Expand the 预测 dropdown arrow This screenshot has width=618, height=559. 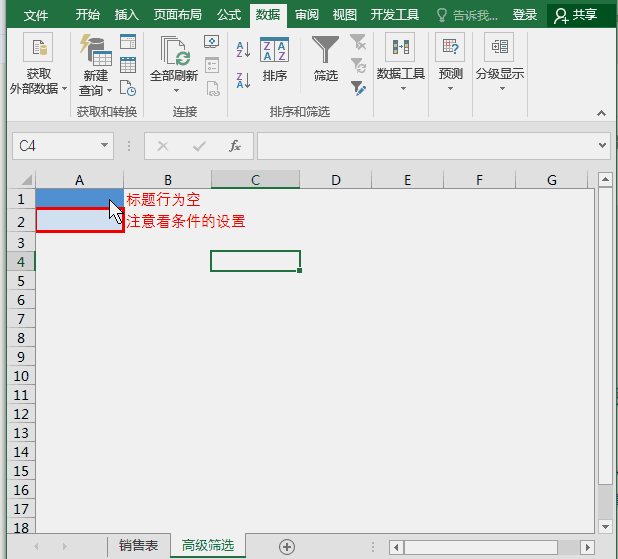(450, 89)
